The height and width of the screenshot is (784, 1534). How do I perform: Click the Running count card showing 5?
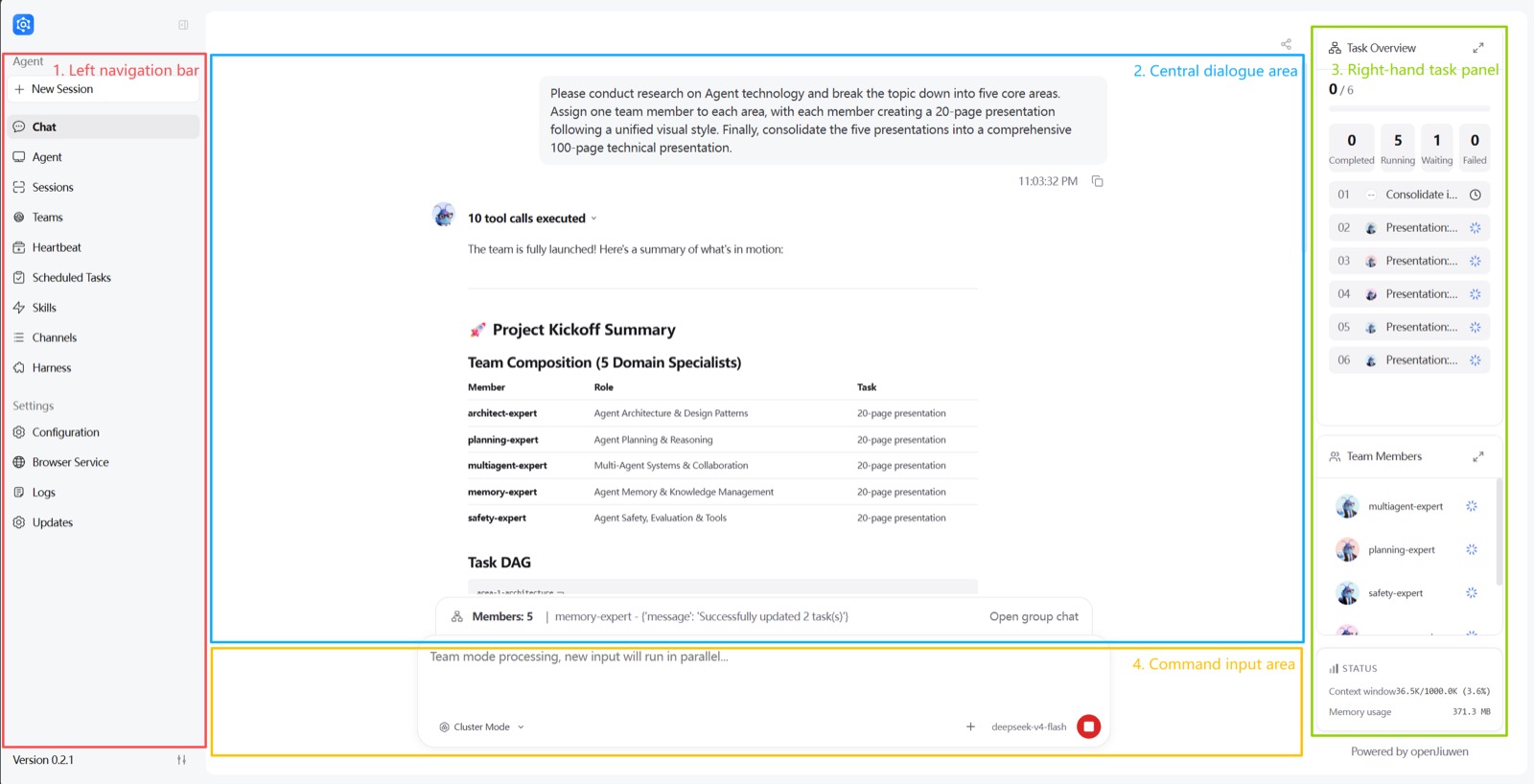pyautogui.click(x=1397, y=148)
